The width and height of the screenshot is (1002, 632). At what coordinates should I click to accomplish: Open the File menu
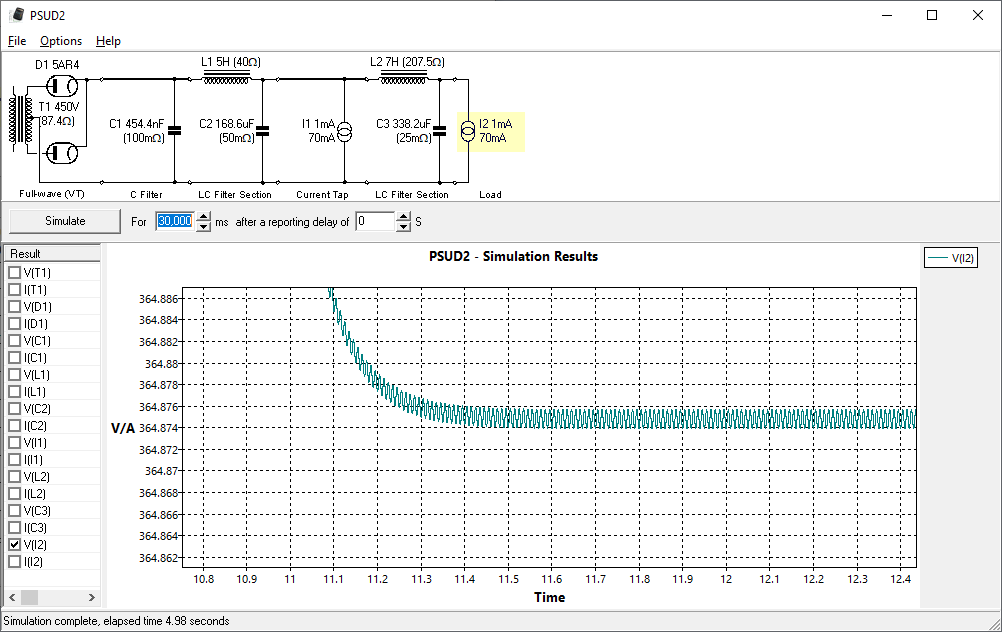tap(17, 41)
